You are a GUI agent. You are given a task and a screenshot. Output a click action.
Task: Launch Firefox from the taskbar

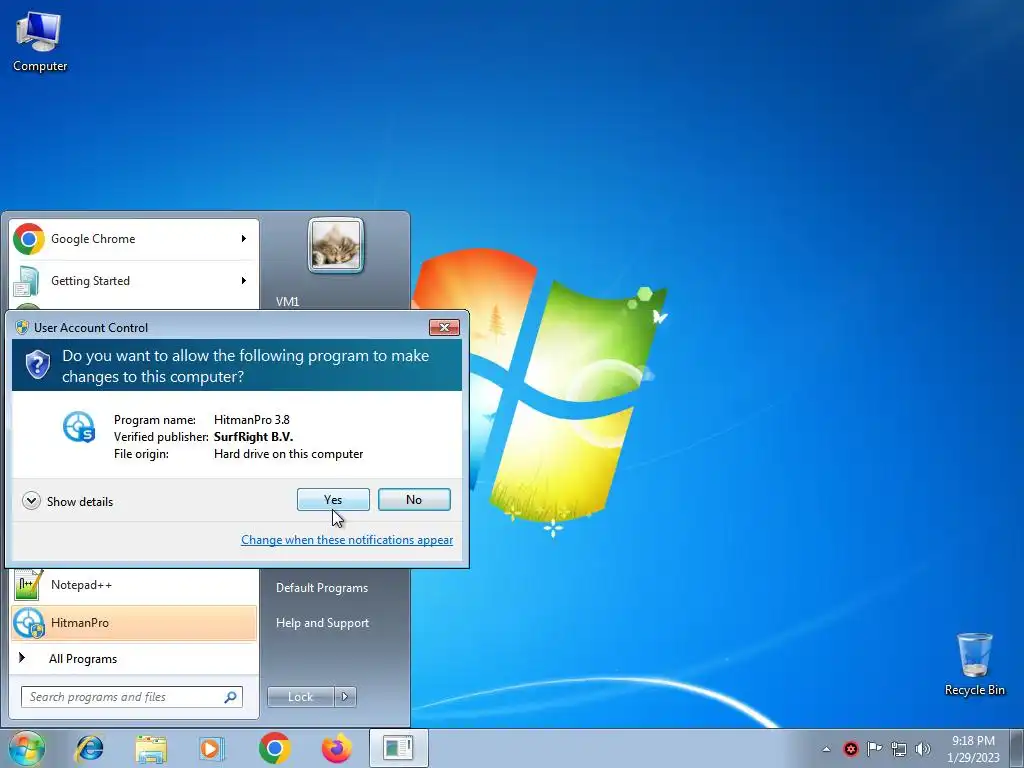(337, 748)
